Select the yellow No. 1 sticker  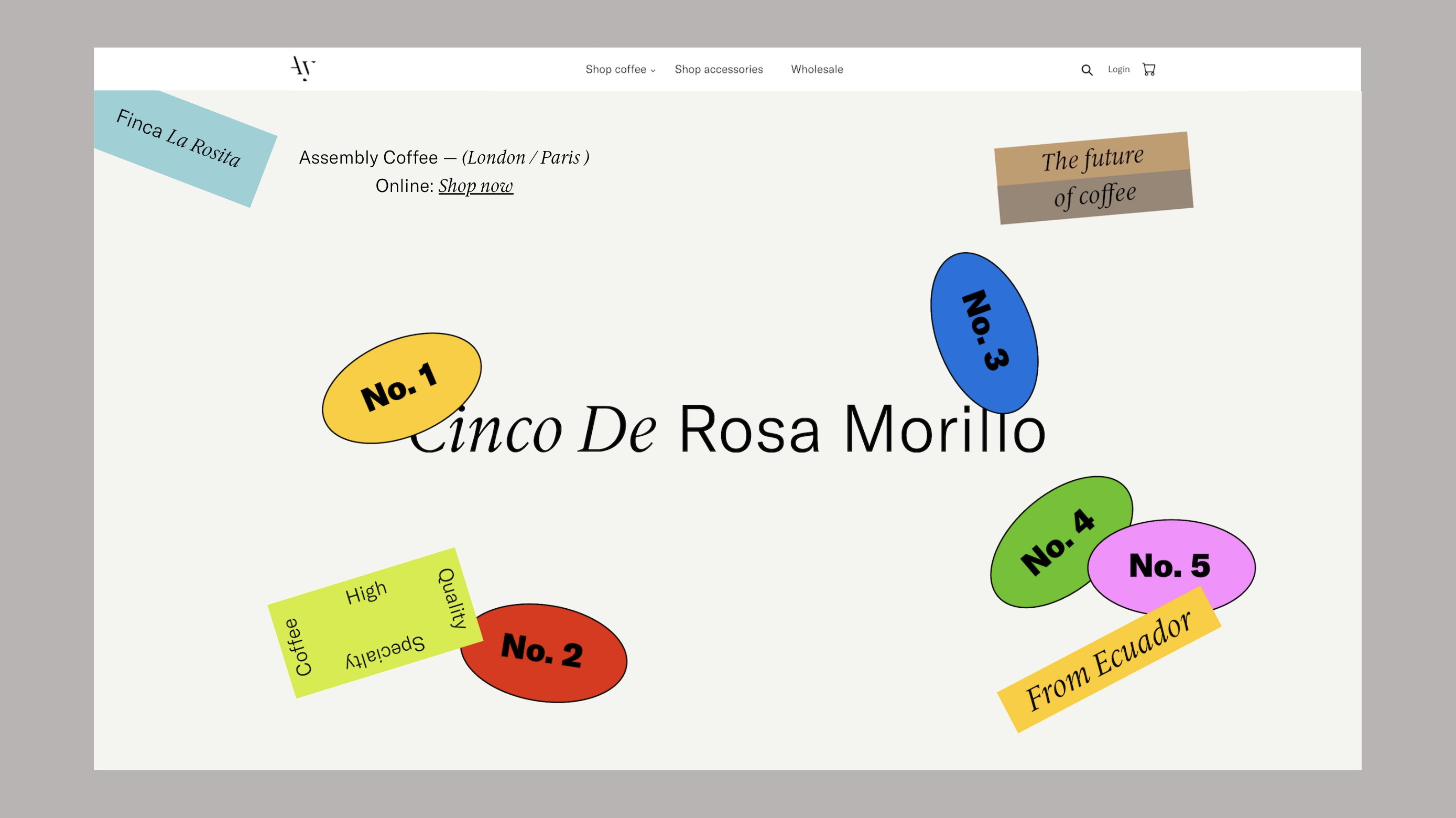[x=401, y=388]
